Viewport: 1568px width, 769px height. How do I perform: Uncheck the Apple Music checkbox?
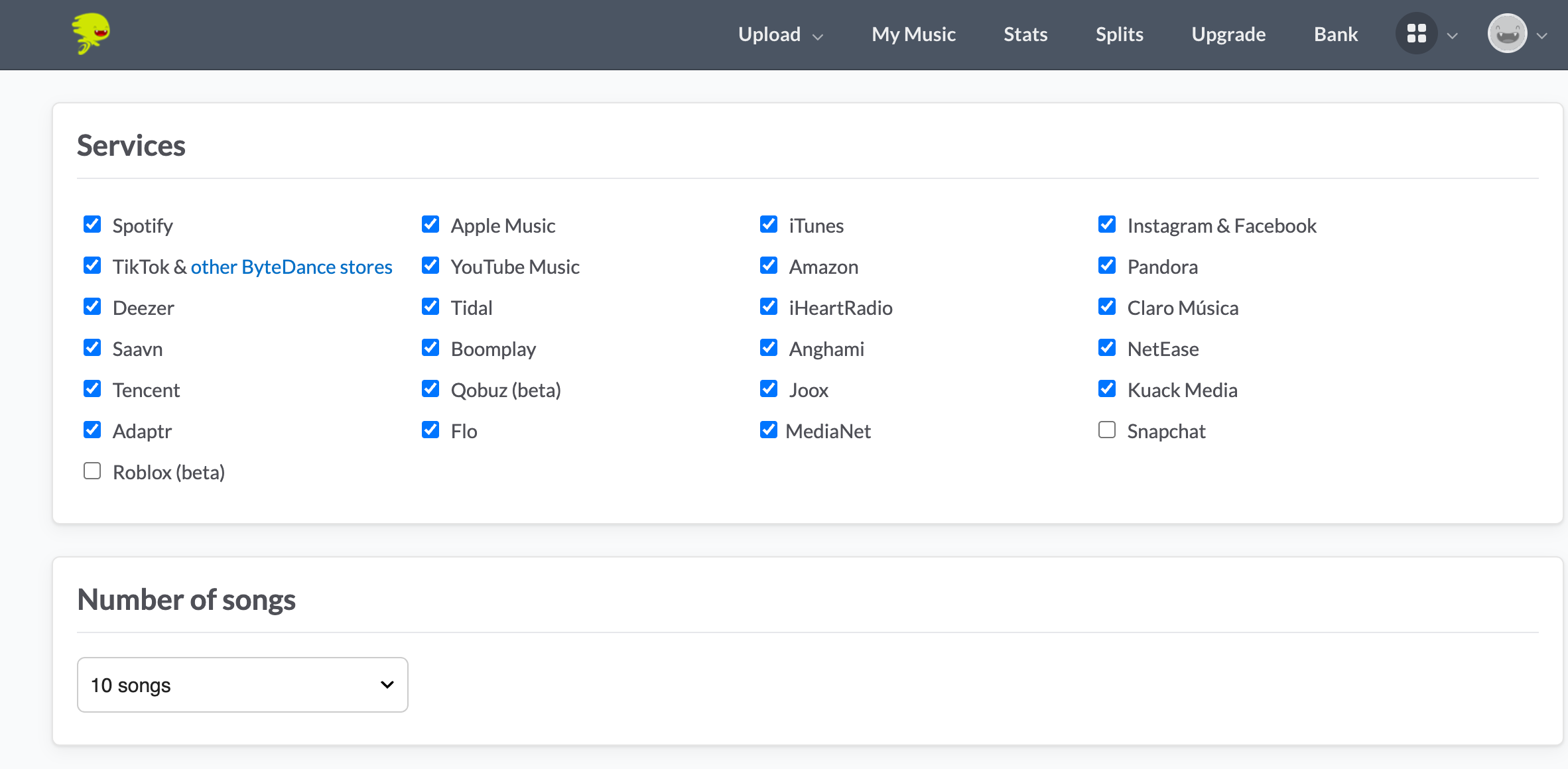(430, 225)
